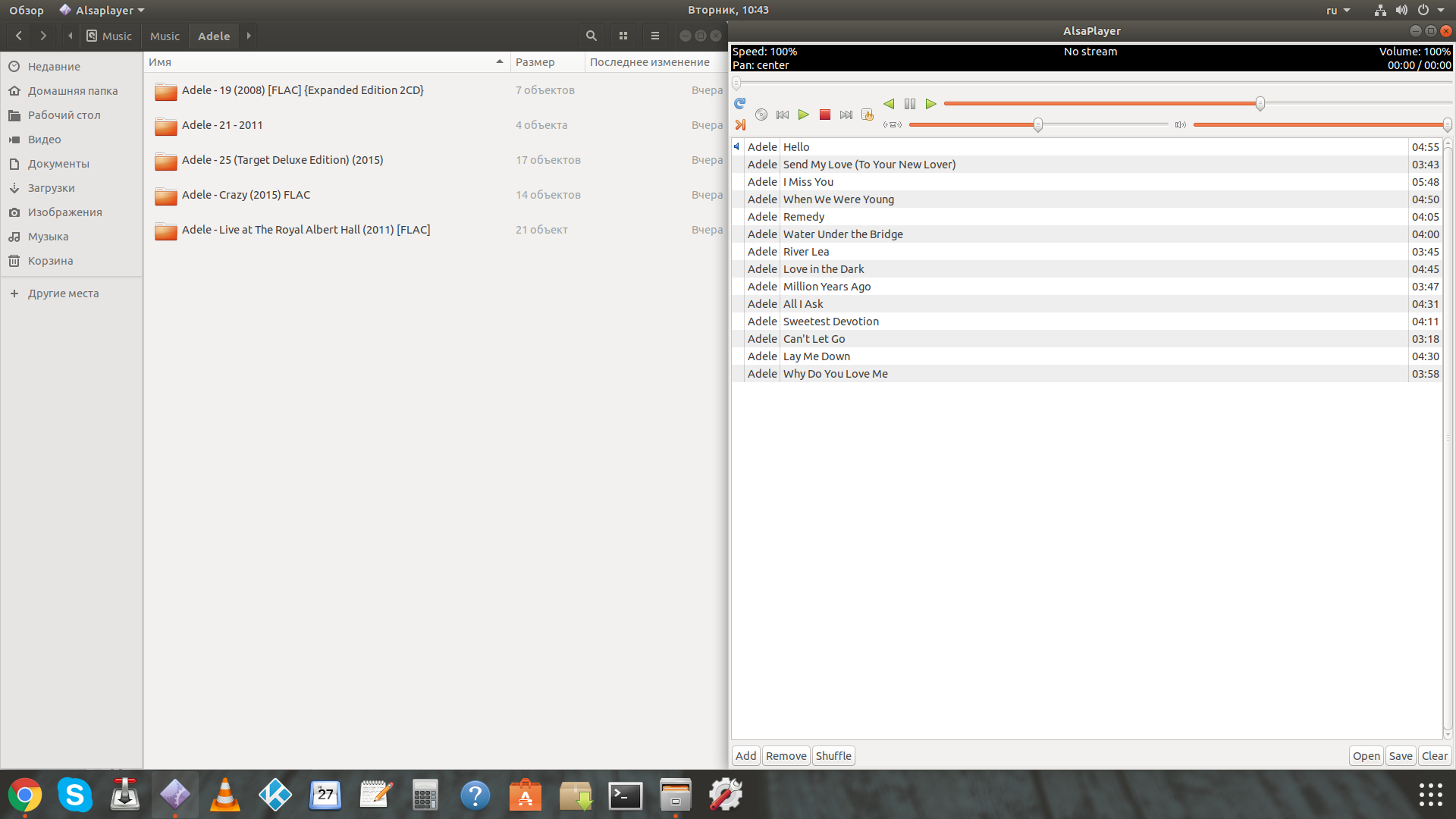Select the track Can't Let Go

1086,339
